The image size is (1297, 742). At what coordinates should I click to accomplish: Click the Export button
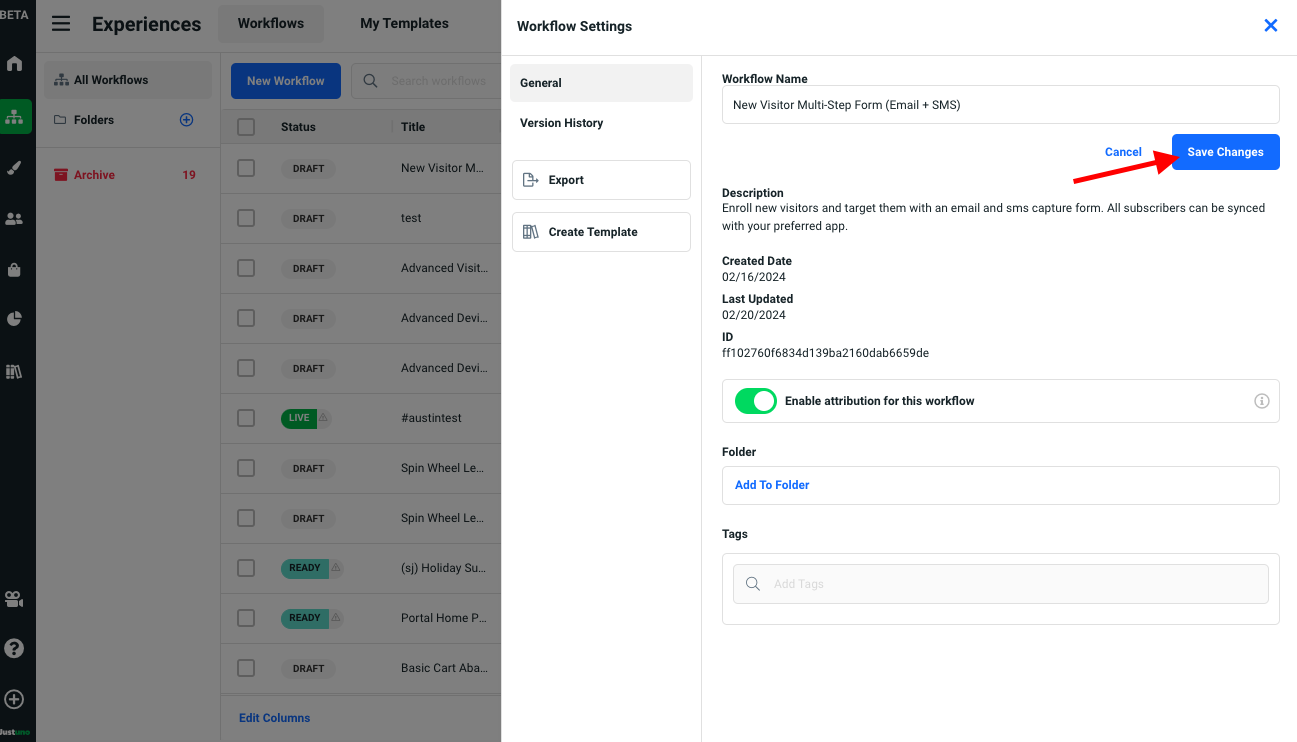pyautogui.click(x=601, y=180)
